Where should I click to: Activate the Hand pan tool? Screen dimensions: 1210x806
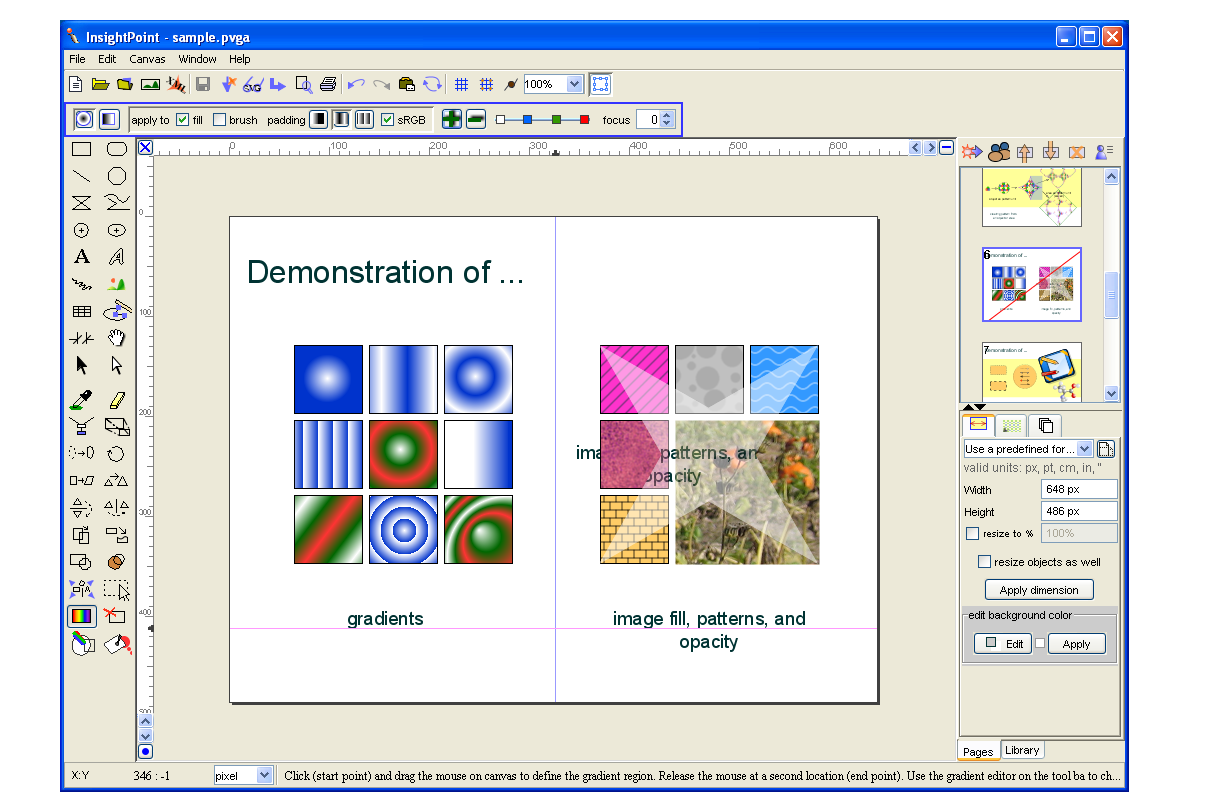point(117,338)
